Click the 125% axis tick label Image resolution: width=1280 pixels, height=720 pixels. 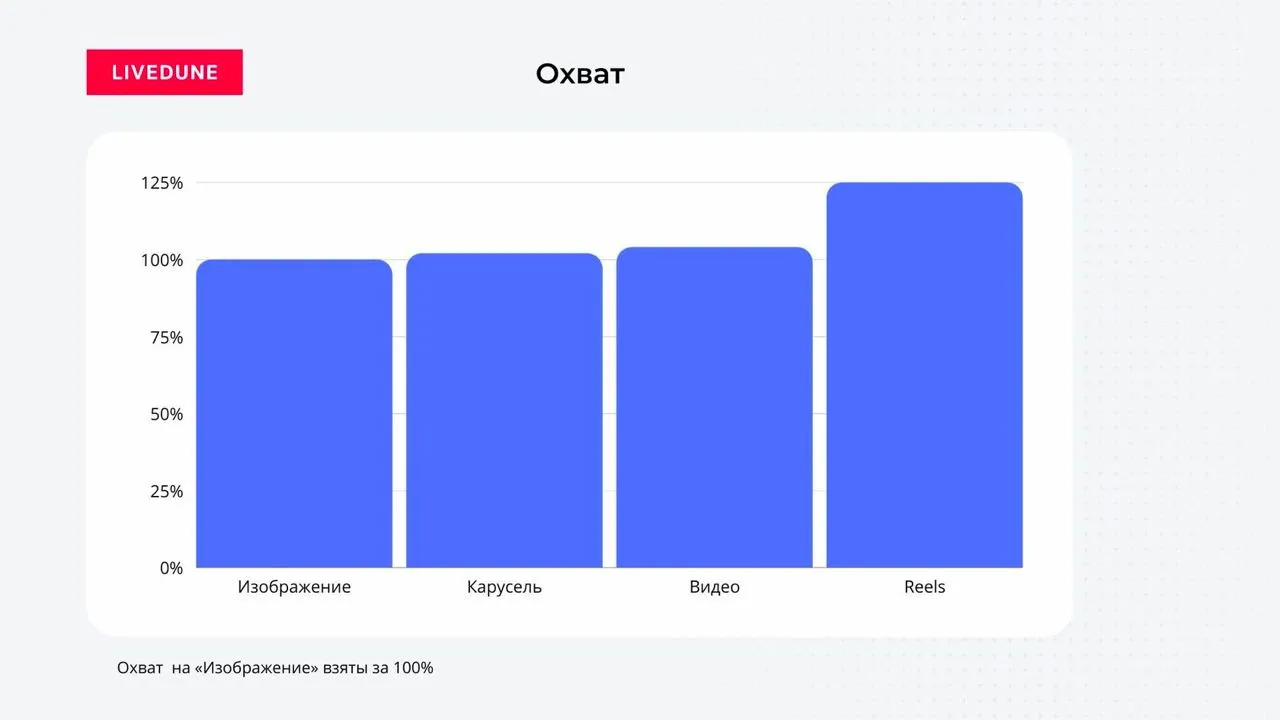pos(162,183)
